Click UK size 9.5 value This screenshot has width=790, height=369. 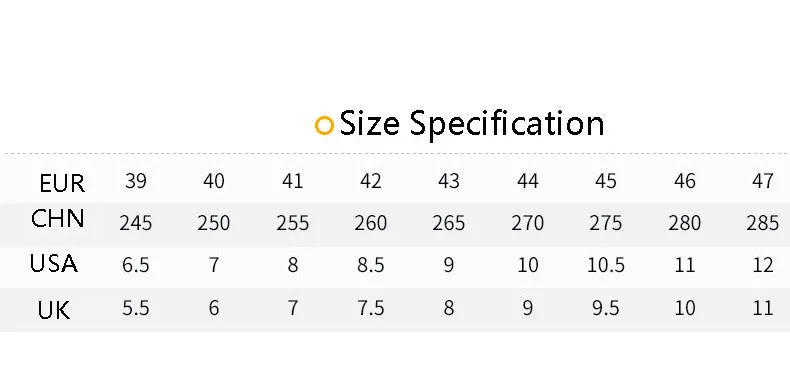click(x=606, y=308)
